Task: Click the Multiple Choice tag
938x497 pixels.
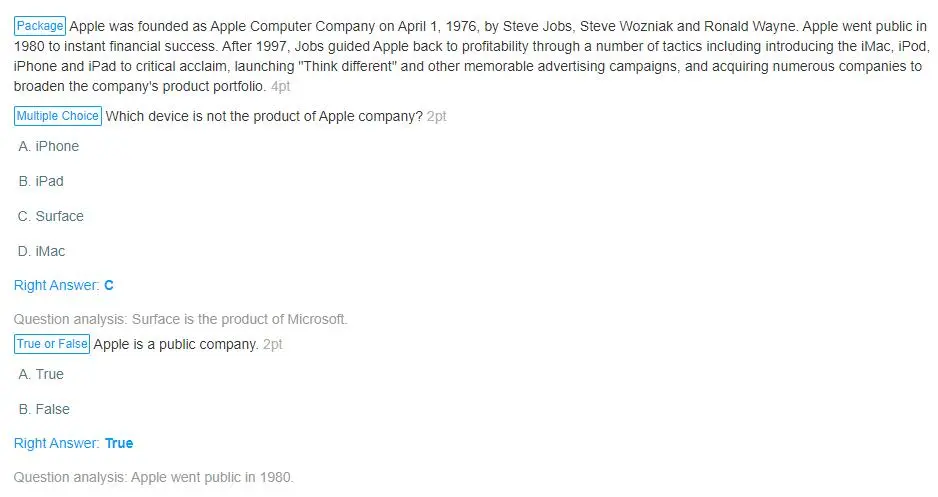Action: click(x=58, y=116)
